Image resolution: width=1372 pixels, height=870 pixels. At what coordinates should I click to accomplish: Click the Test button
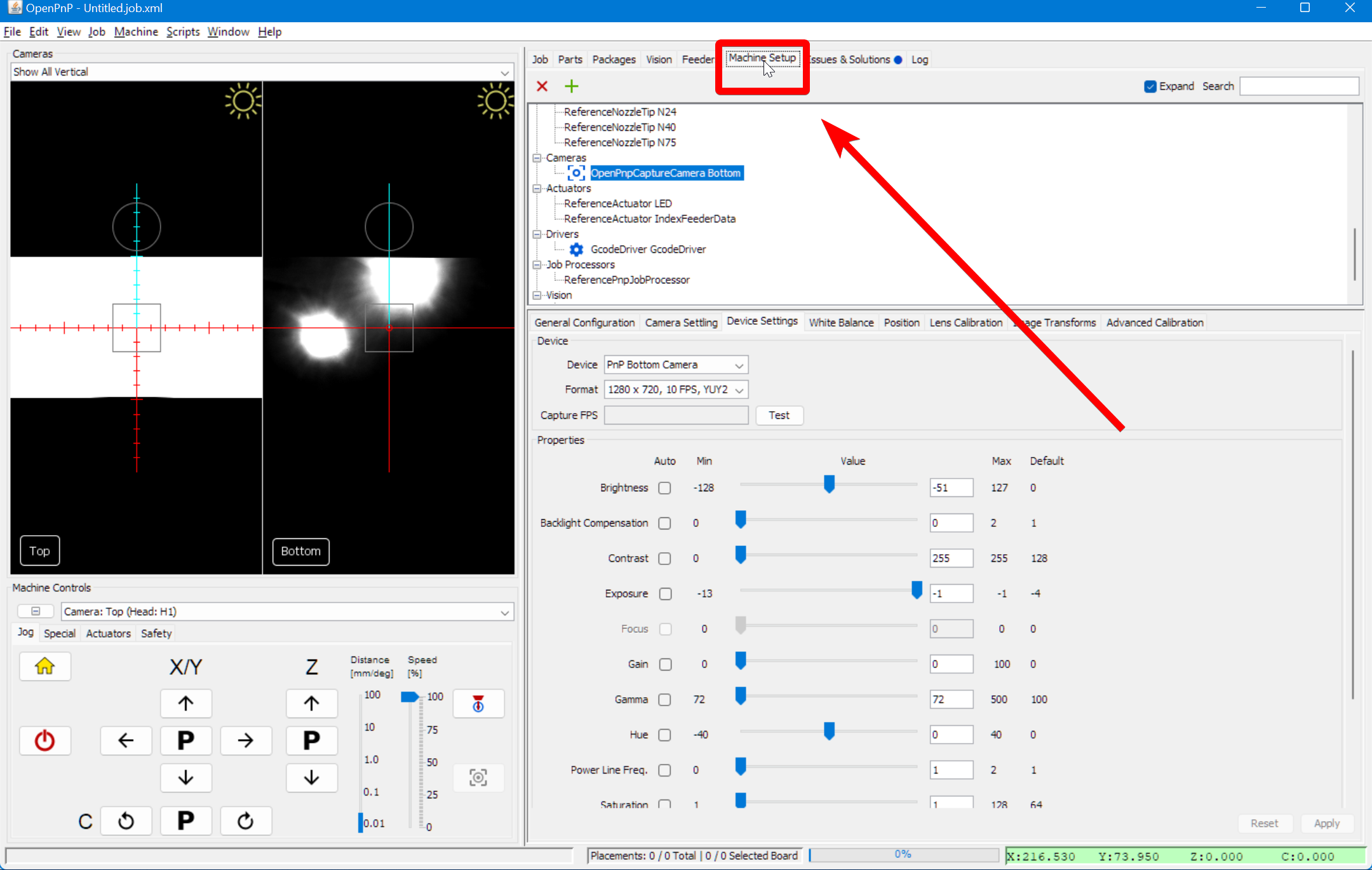[779, 415]
